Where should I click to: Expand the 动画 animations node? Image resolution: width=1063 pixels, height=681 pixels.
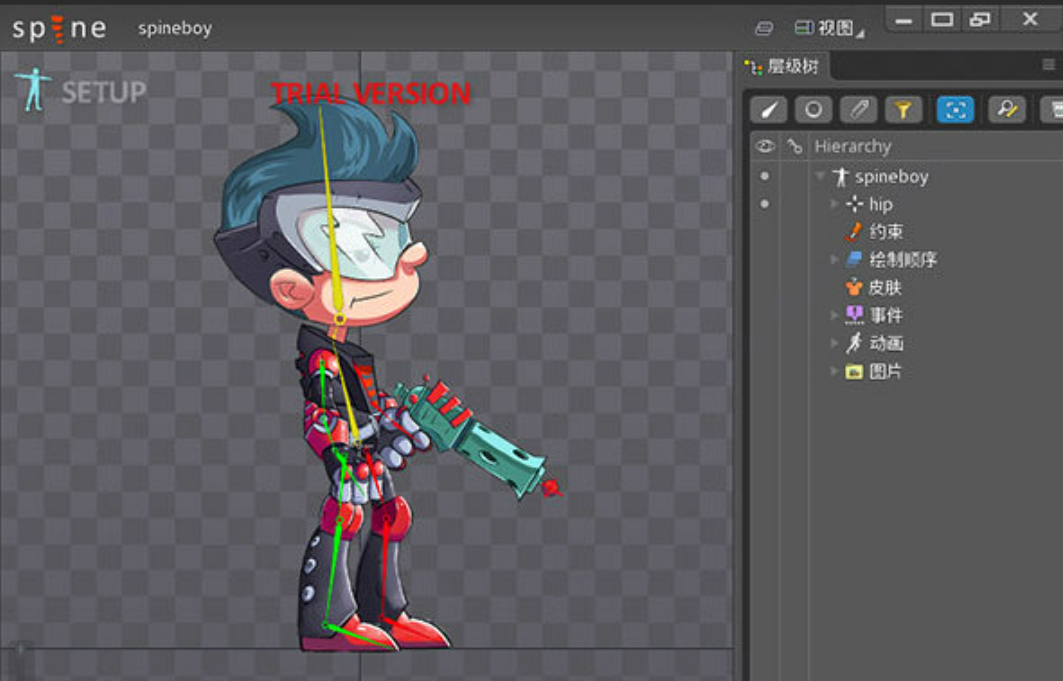click(x=835, y=344)
